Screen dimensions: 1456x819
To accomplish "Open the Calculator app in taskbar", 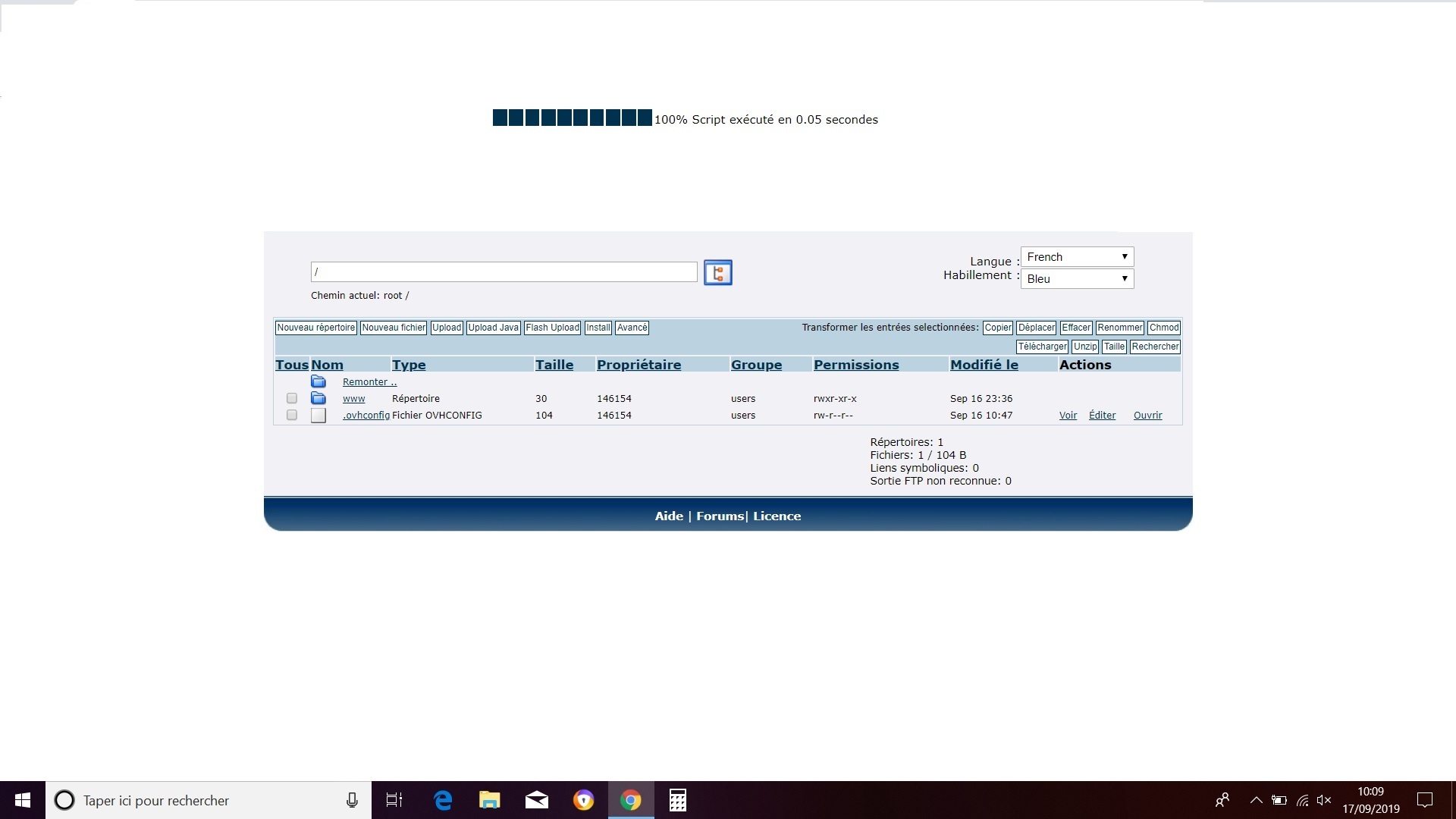I will [677, 800].
